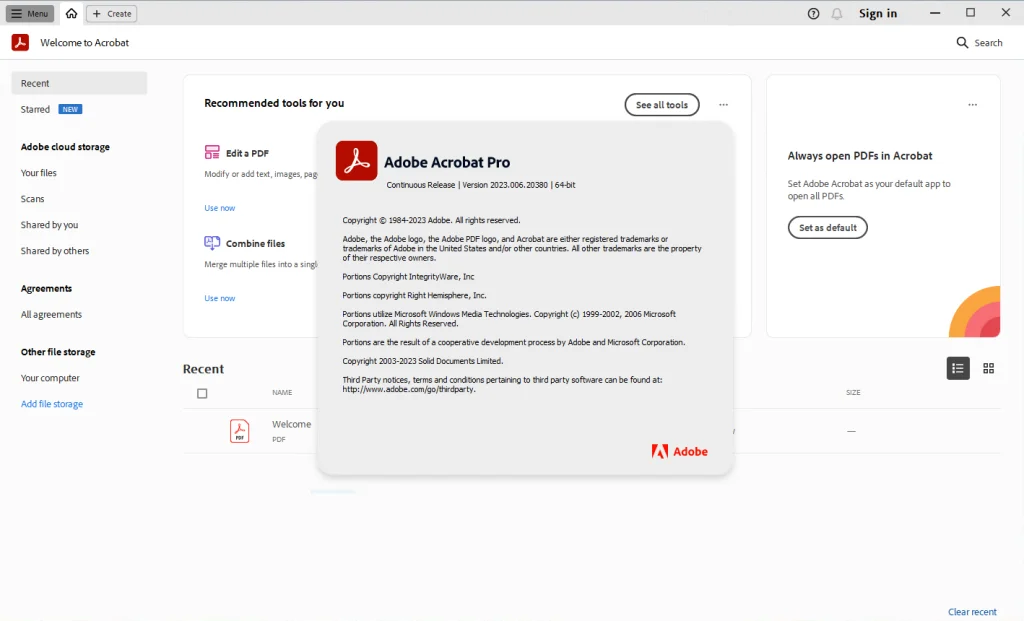Click the thirdparty URL in the About dialog
Viewport: 1024px width, 621px height.
point(409,389)
